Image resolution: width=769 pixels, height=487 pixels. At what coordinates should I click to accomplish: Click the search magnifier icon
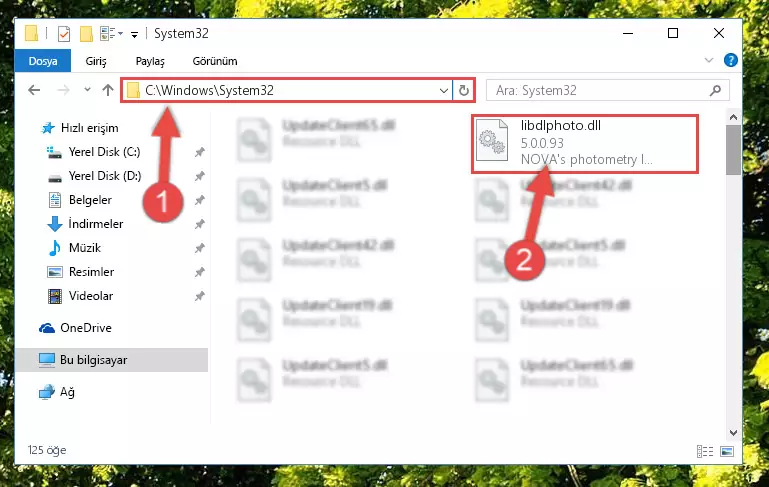716,90
